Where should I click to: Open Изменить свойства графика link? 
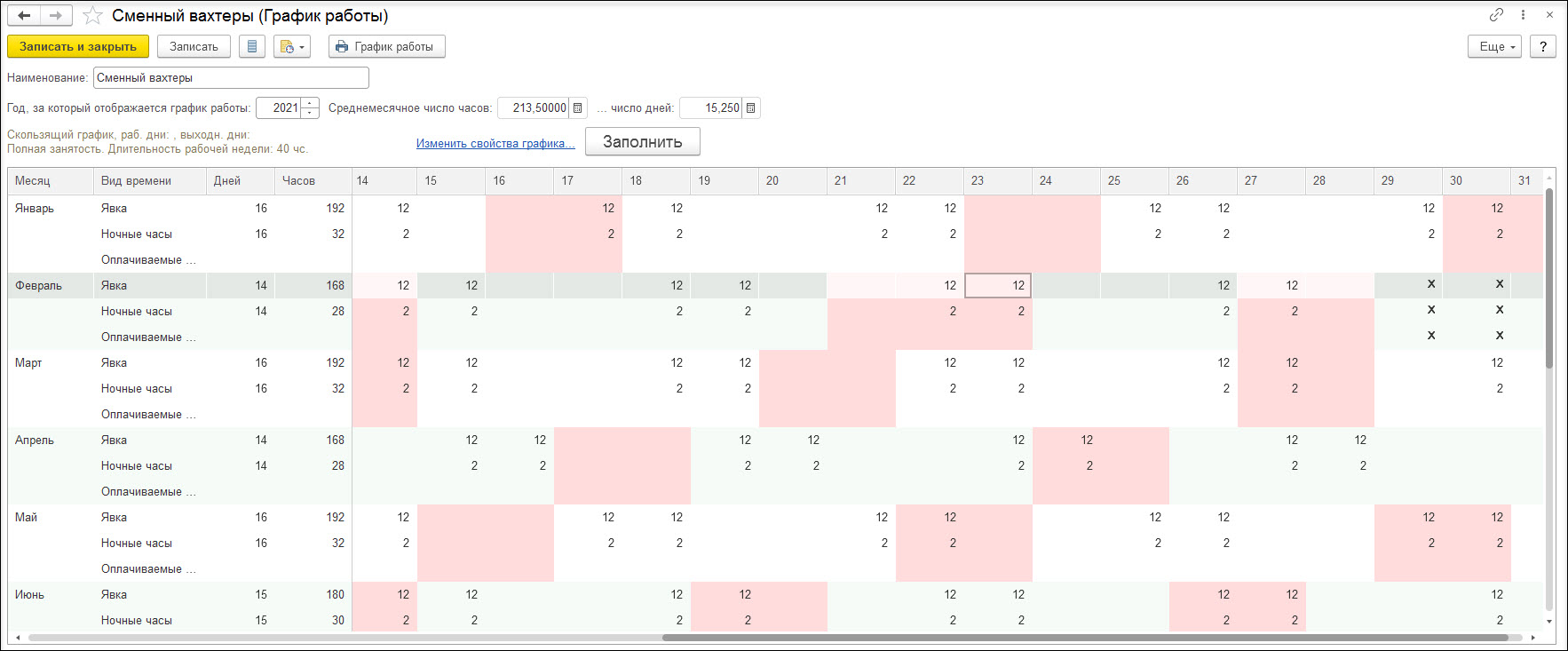[495, 143]
